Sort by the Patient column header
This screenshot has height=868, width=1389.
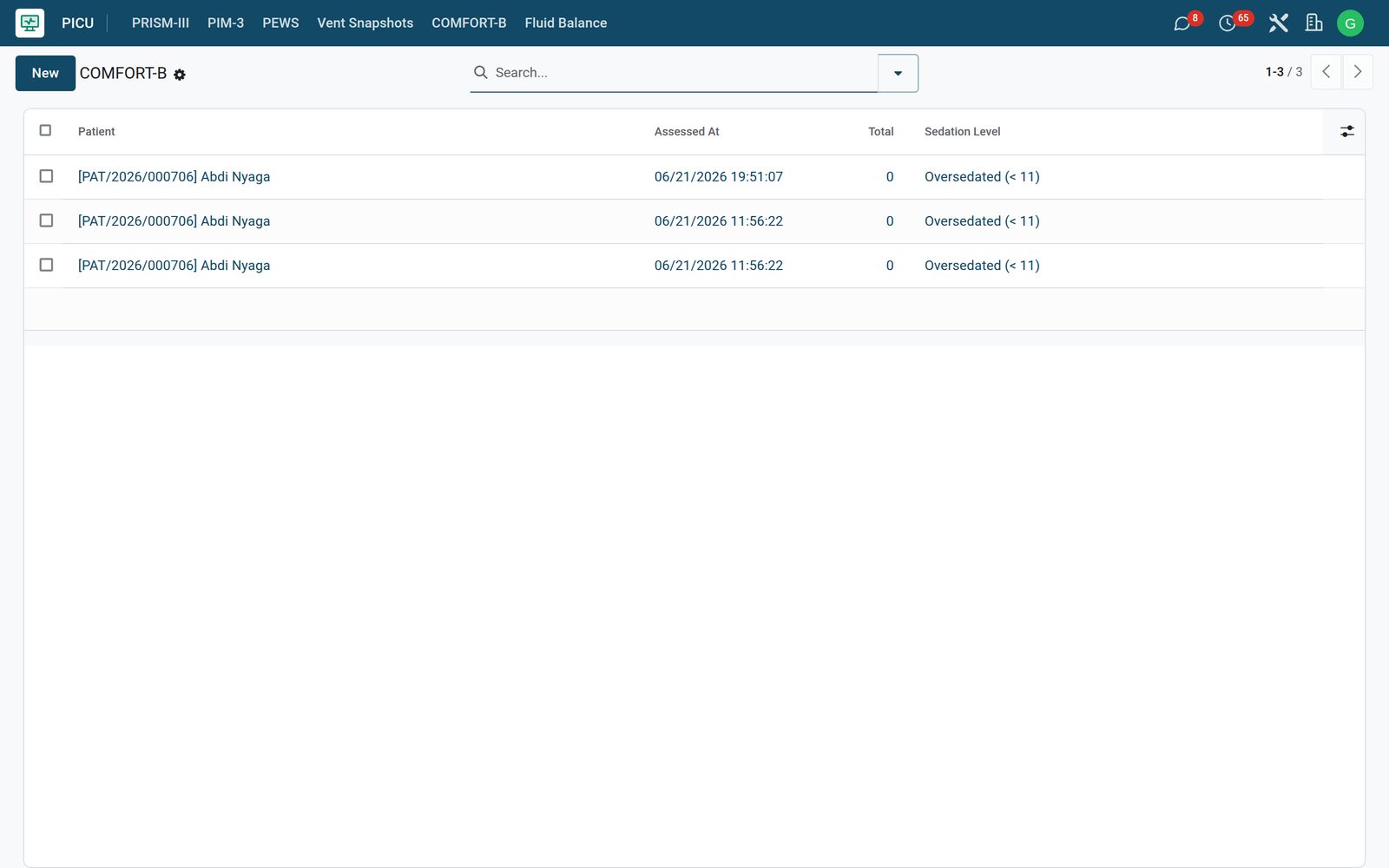96,132
